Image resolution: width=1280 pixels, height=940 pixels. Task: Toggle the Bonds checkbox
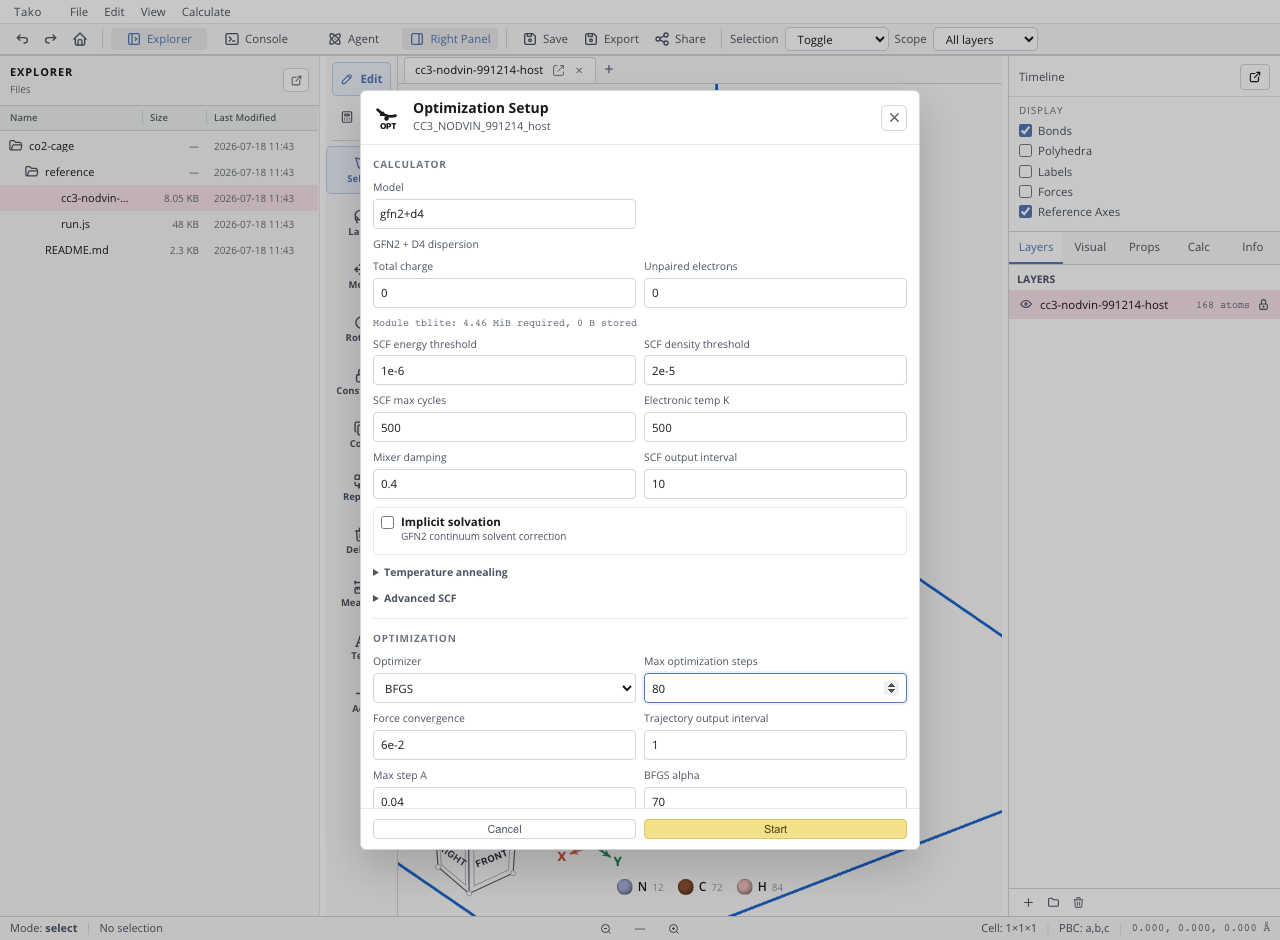tap(1025, 131)
